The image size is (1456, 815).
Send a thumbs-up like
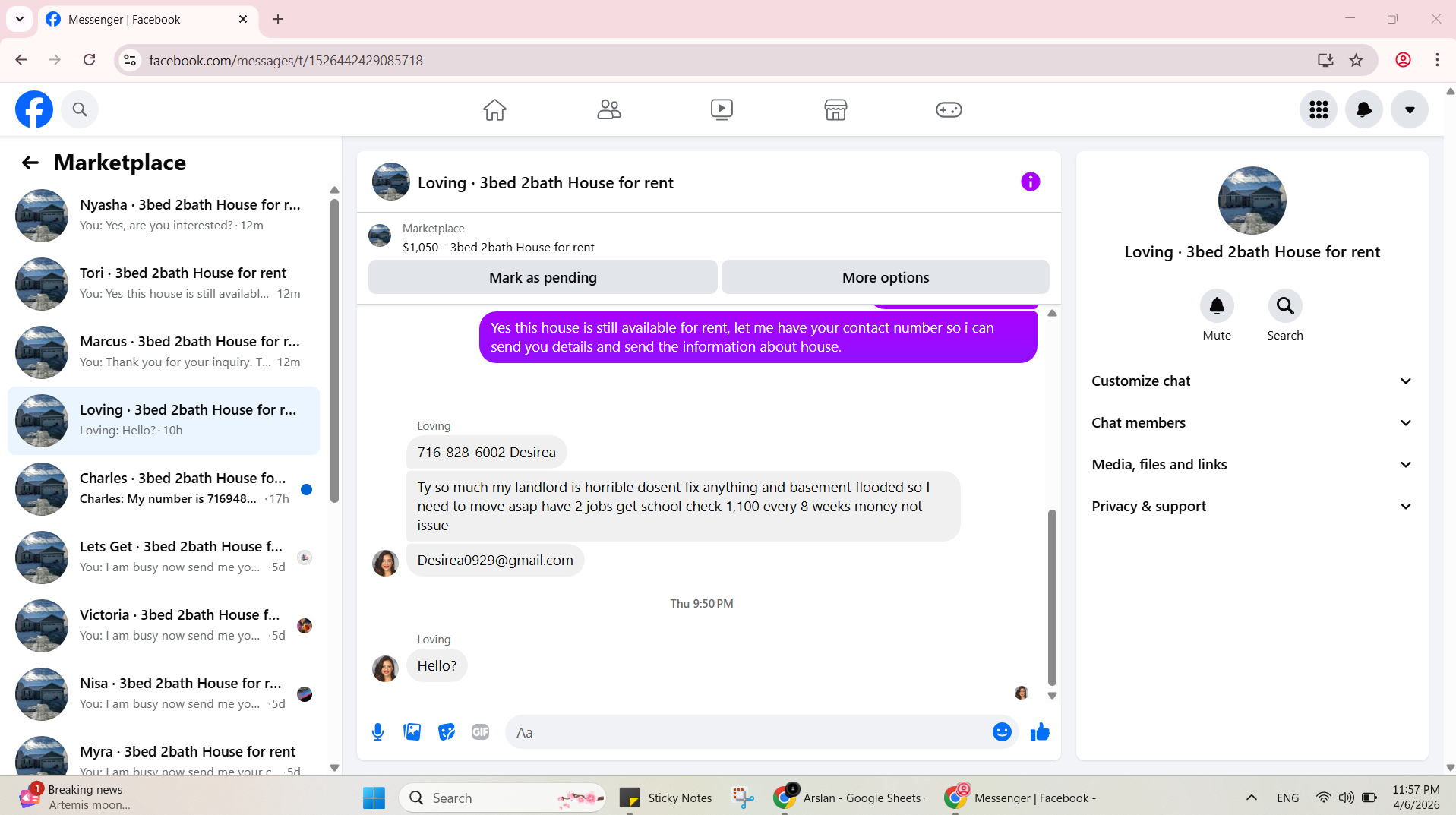1040,731
